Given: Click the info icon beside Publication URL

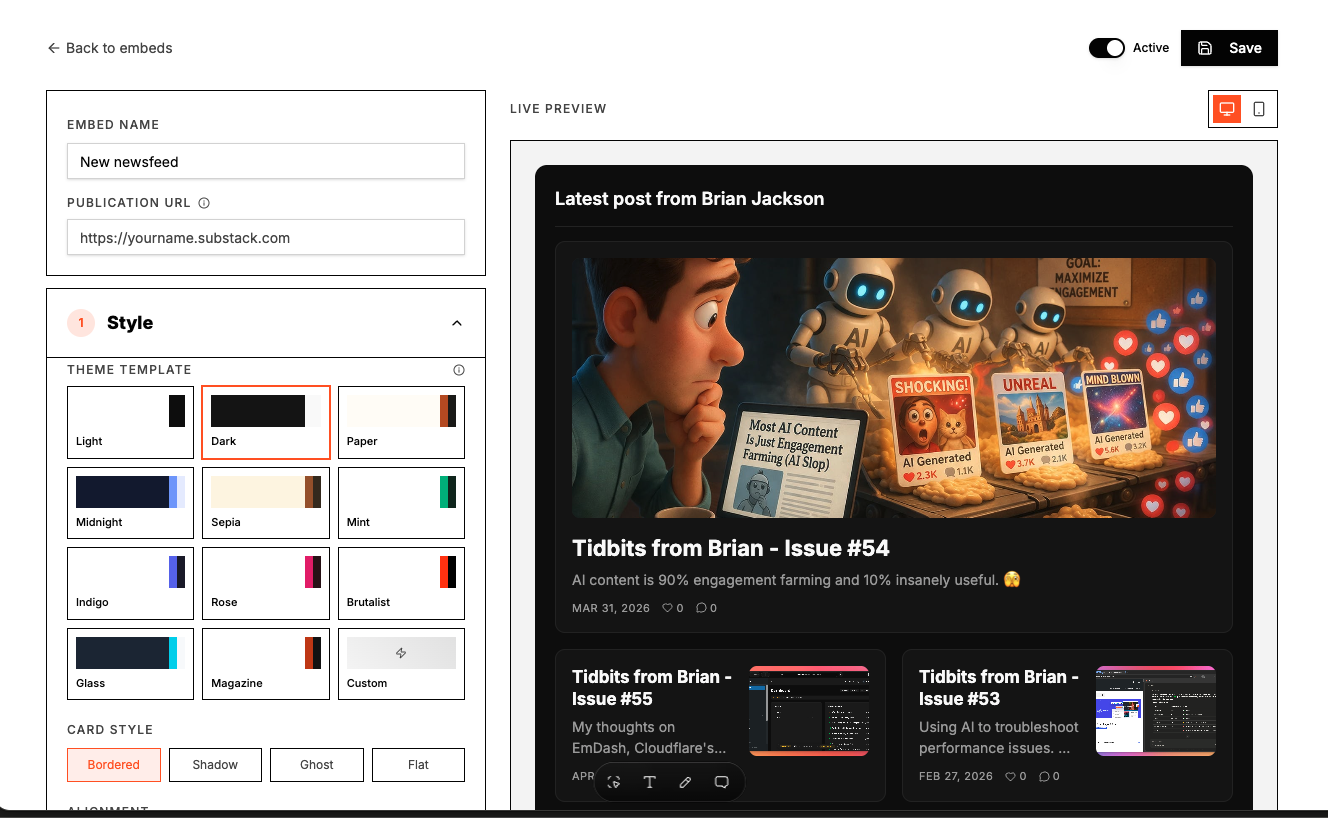Looking at the screenshot, I should (x=204, y=203).
